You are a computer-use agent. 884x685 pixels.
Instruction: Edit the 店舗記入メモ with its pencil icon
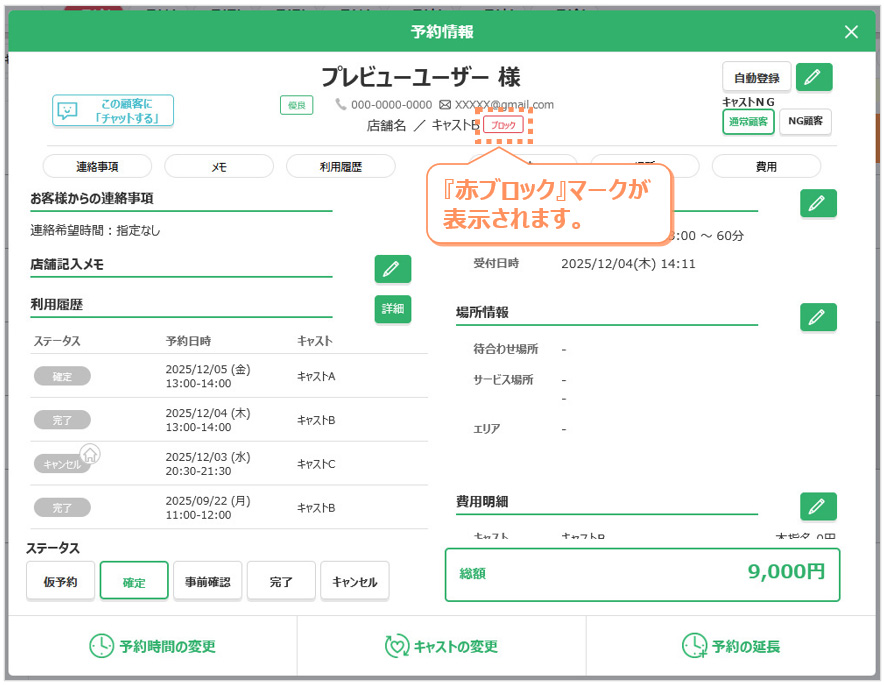[392, 269]
